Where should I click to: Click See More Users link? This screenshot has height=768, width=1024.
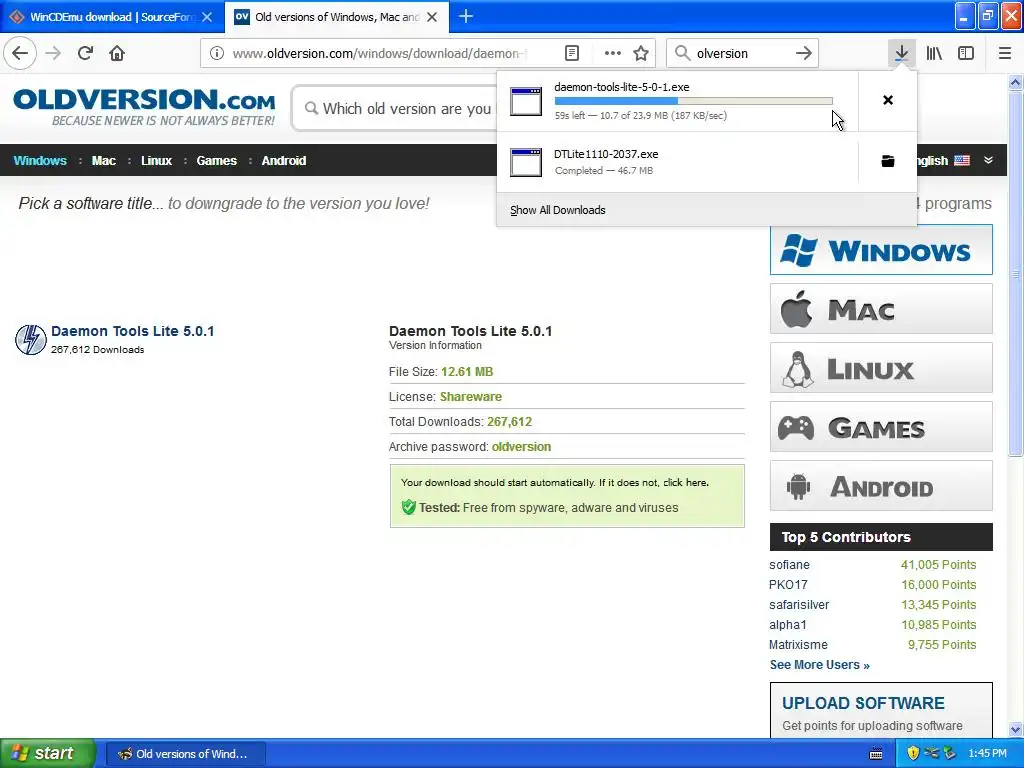[x=820, y=665]
